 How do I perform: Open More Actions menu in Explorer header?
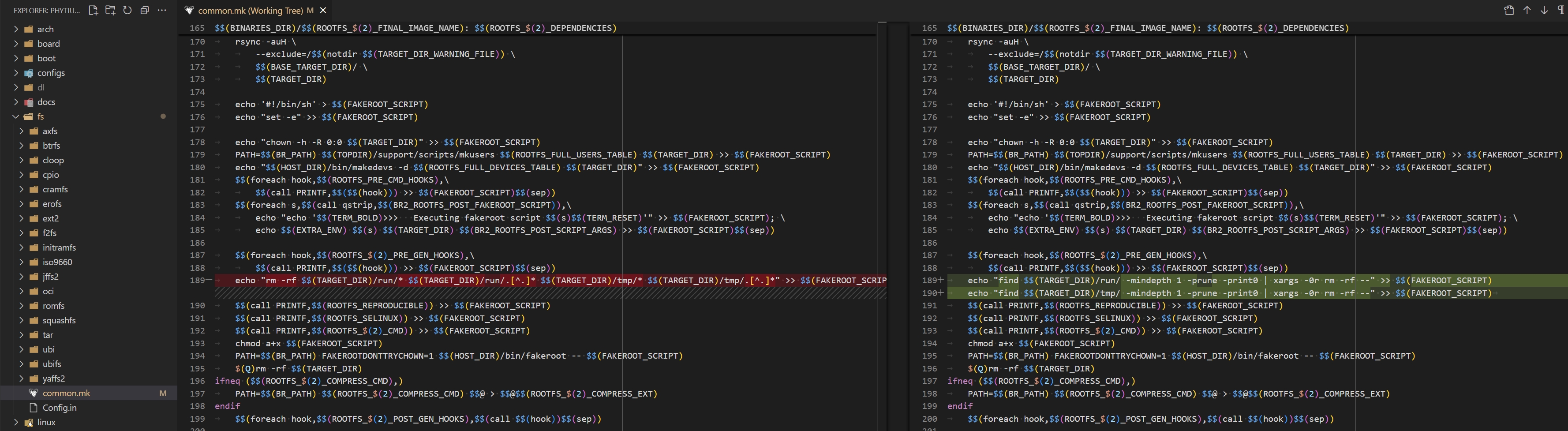click(x=161, y=10)
